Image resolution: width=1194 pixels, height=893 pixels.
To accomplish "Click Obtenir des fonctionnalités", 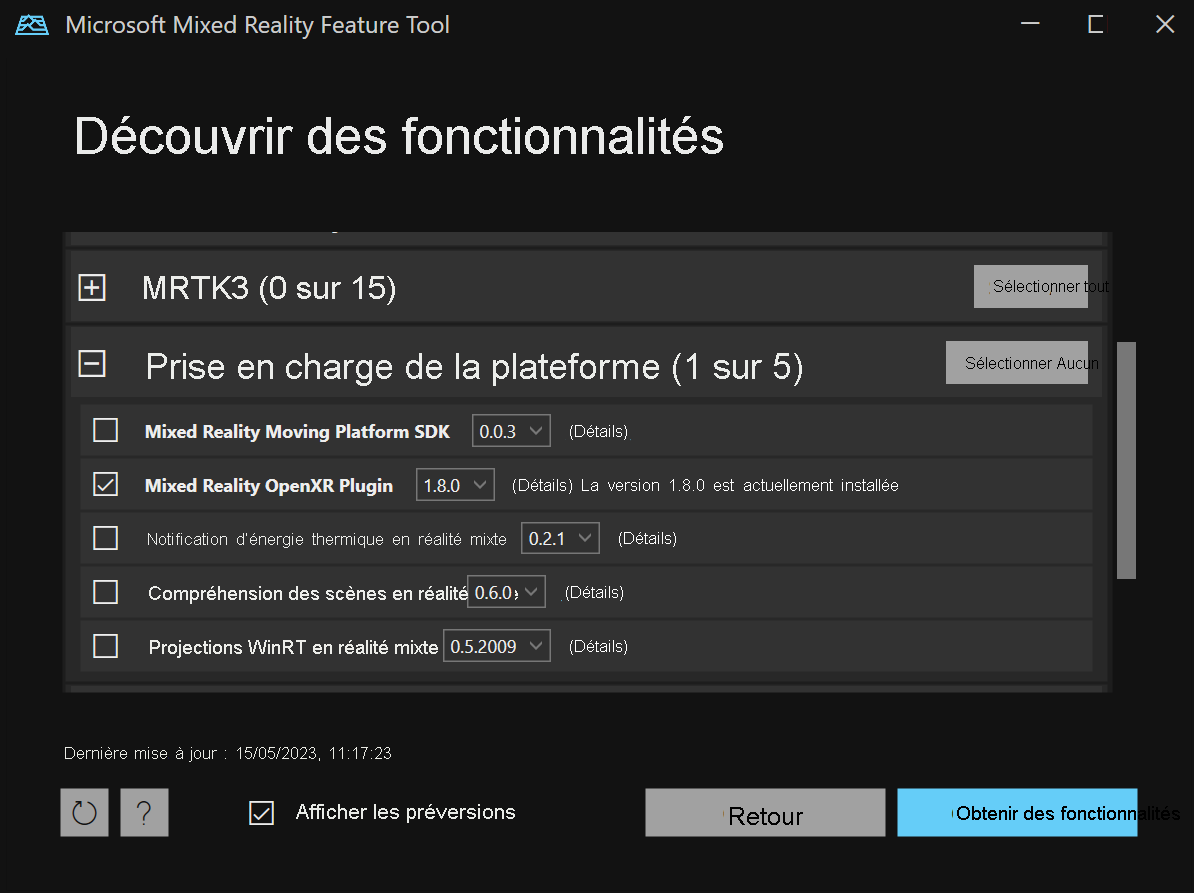I will point(1017,812).
